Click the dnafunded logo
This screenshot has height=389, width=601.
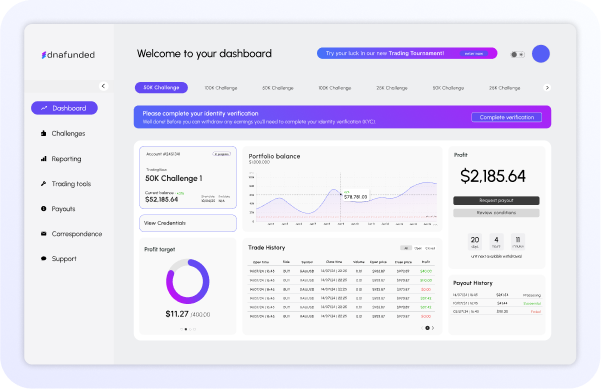(x=68, y=55)
